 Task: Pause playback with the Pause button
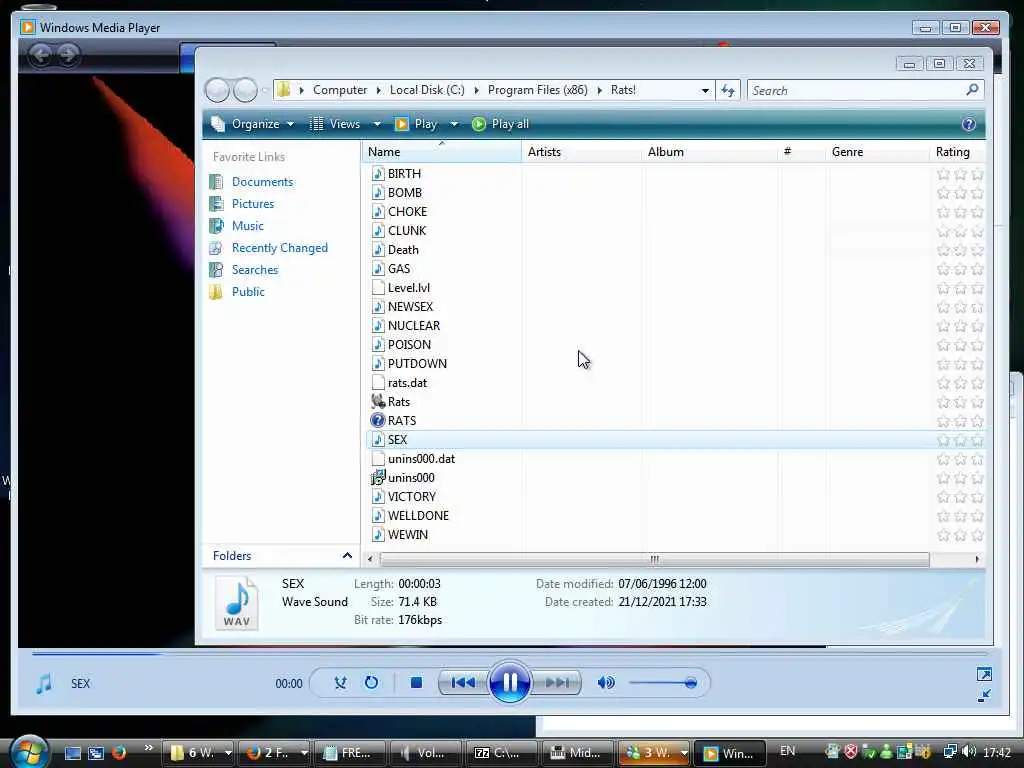pyautogui.click(x=509, y=683)
